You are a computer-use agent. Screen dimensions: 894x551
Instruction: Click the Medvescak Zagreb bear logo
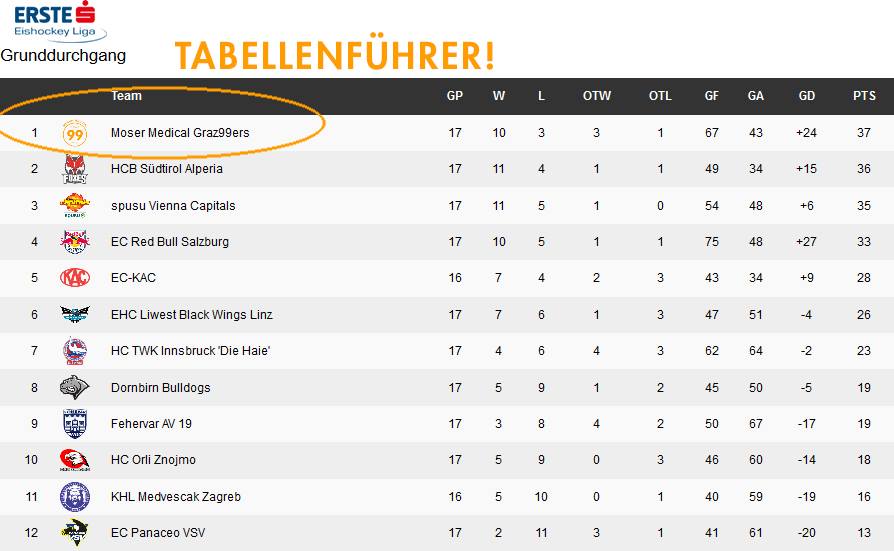tap(75, 497)
